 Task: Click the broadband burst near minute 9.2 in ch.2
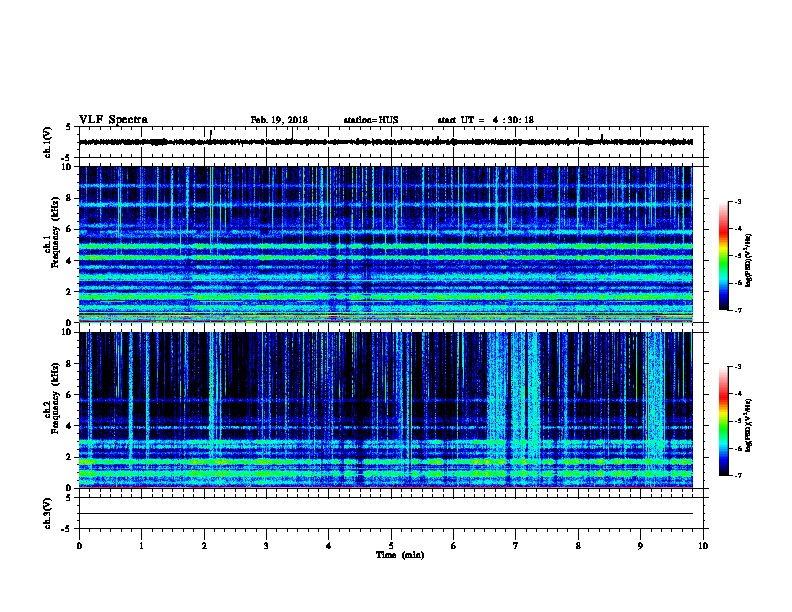click(656, 394)
